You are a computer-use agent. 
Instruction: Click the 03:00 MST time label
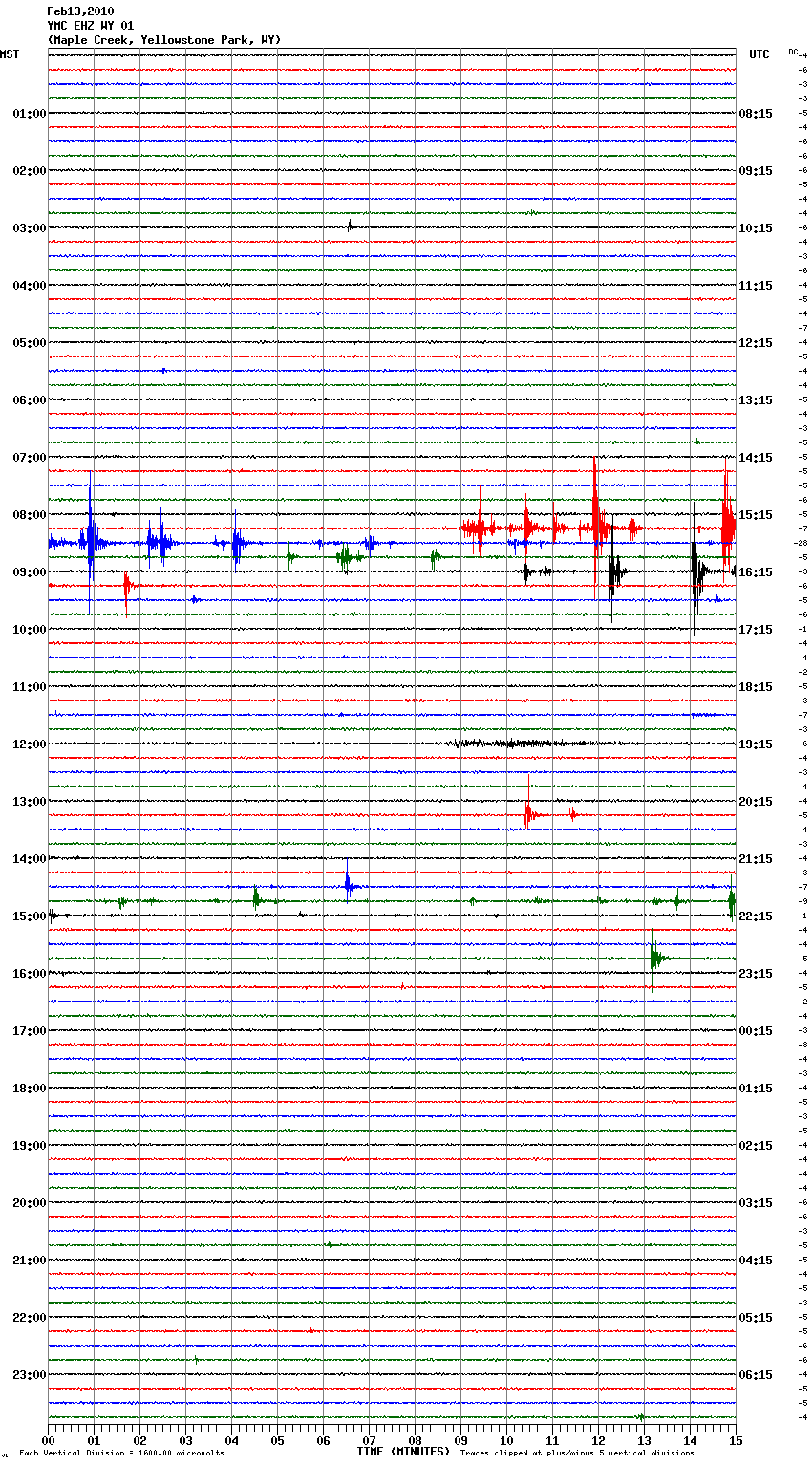pos(30,228)
